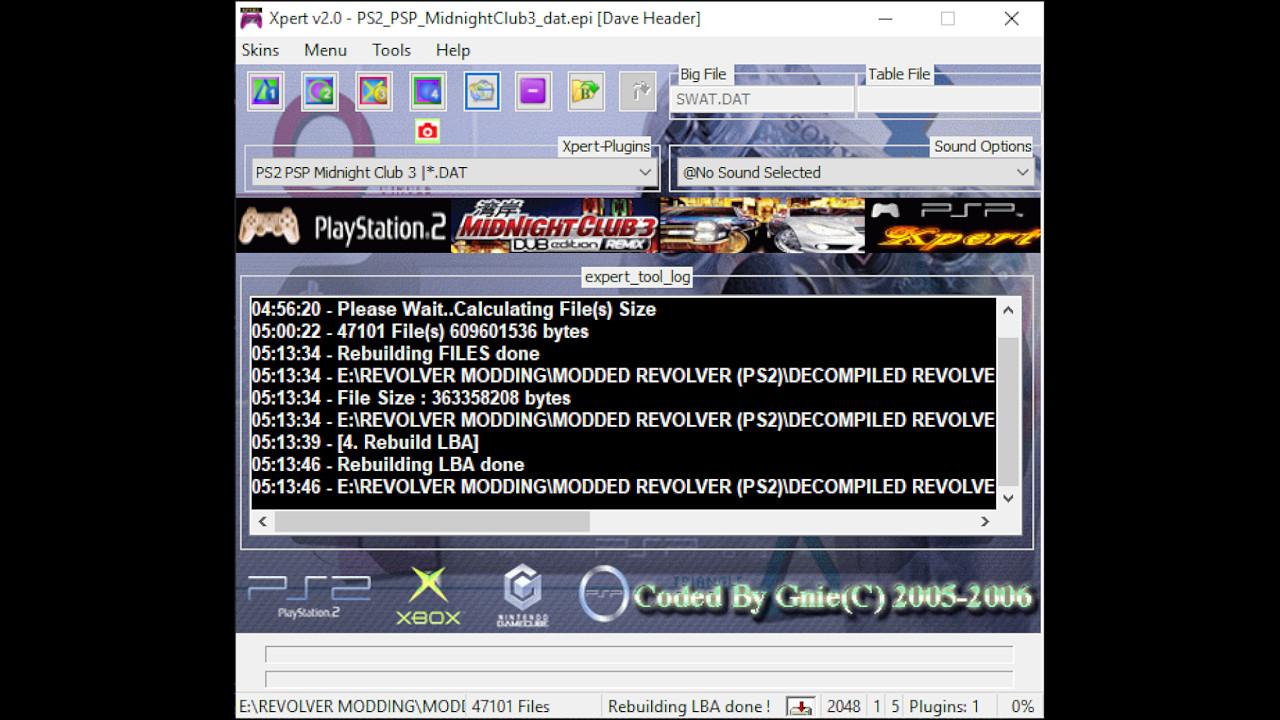Image resolution: width=1280 pixels, height=720 pixels.
Task: Open the Skins menu
Action: coord(260,50)
